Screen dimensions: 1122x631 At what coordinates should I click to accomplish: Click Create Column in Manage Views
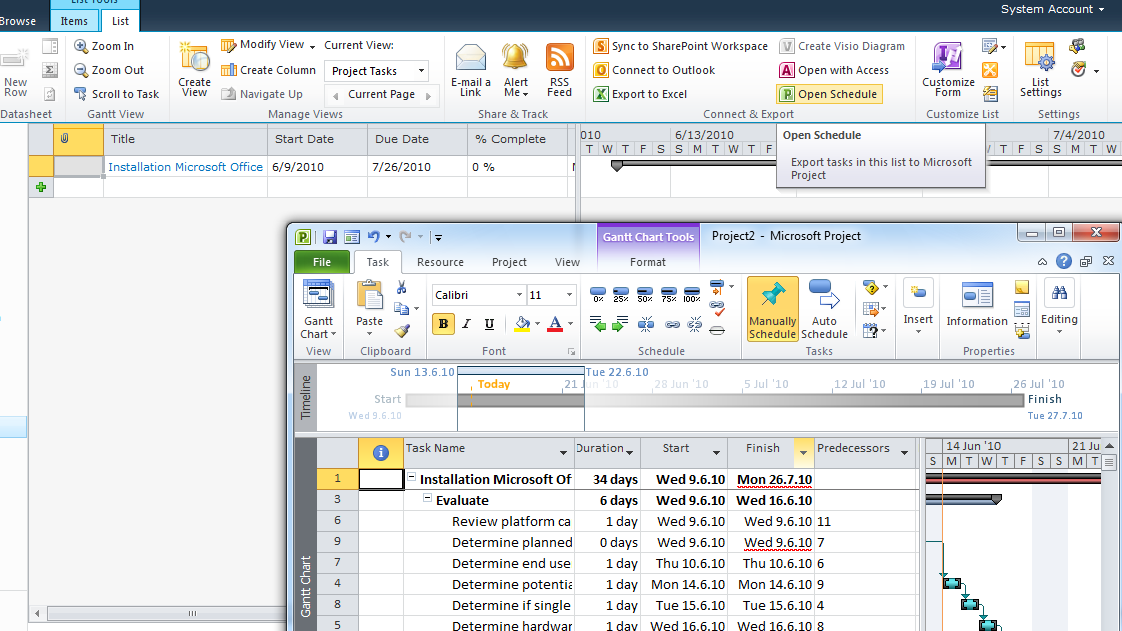coord(268,70)
